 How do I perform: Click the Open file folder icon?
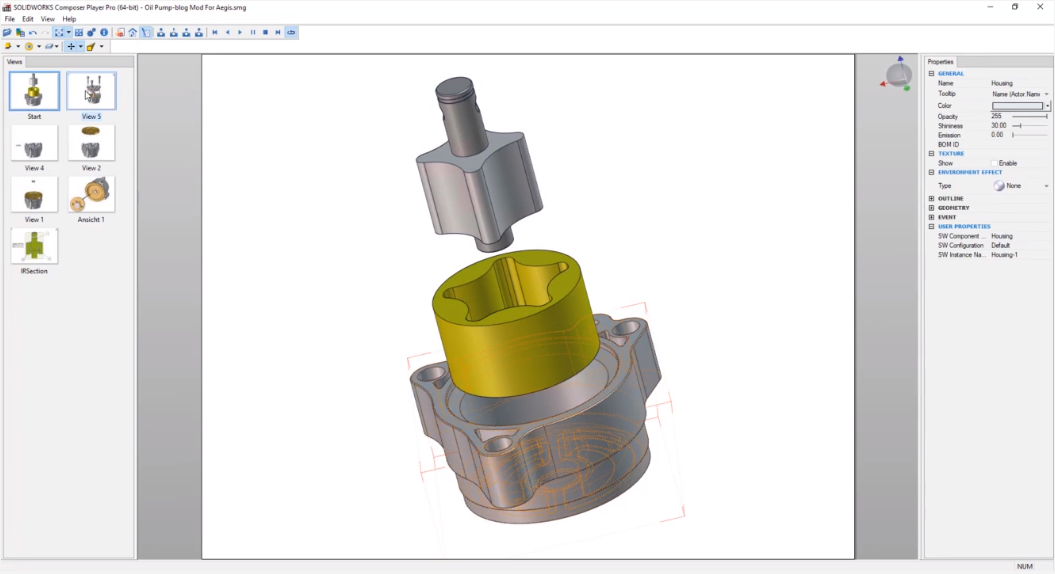(8, 33)
